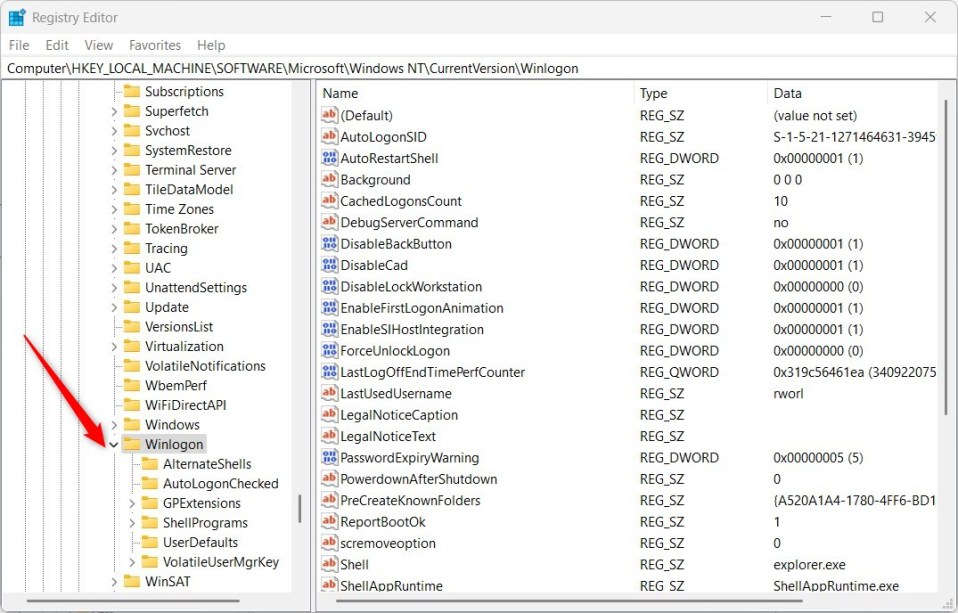Viewport: 958px width, 613px height.
Task: Expand the GPExtensions subkey
Action: pyautogui.click(x=132, y=504)
